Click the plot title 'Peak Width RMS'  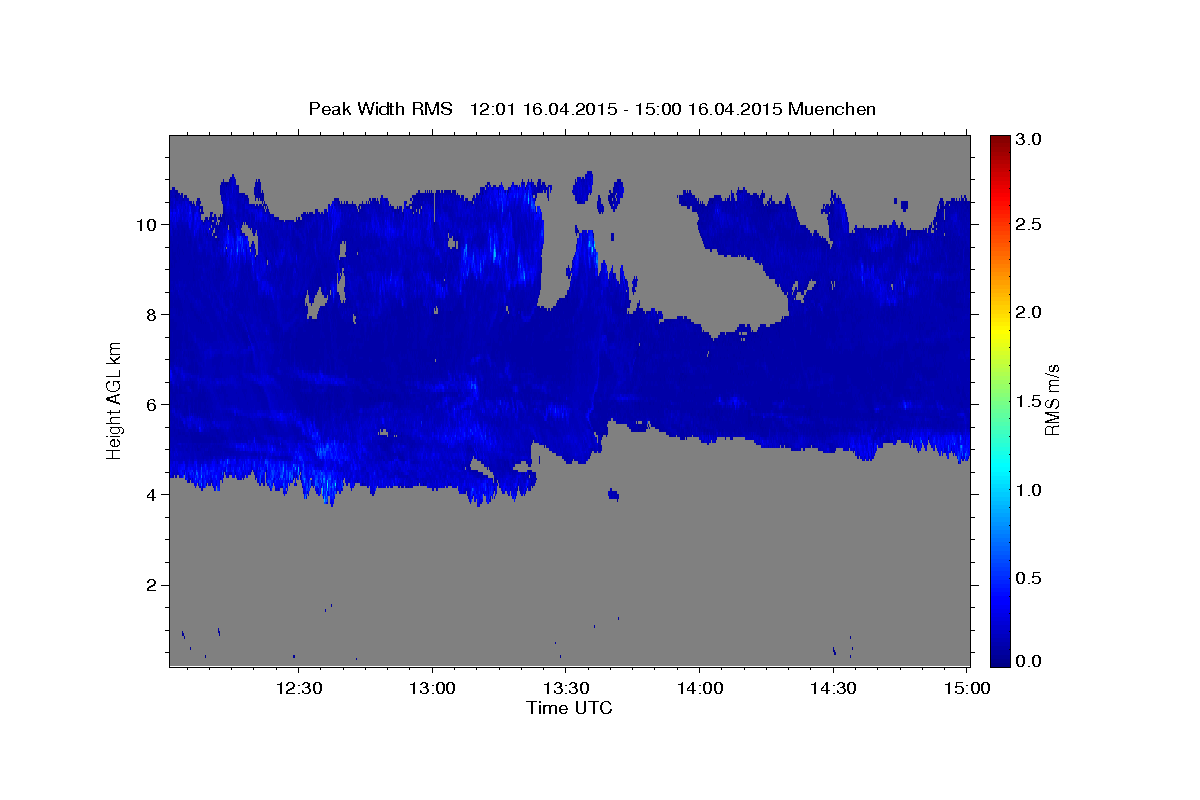pyautogui.click(x=380, y=109)
